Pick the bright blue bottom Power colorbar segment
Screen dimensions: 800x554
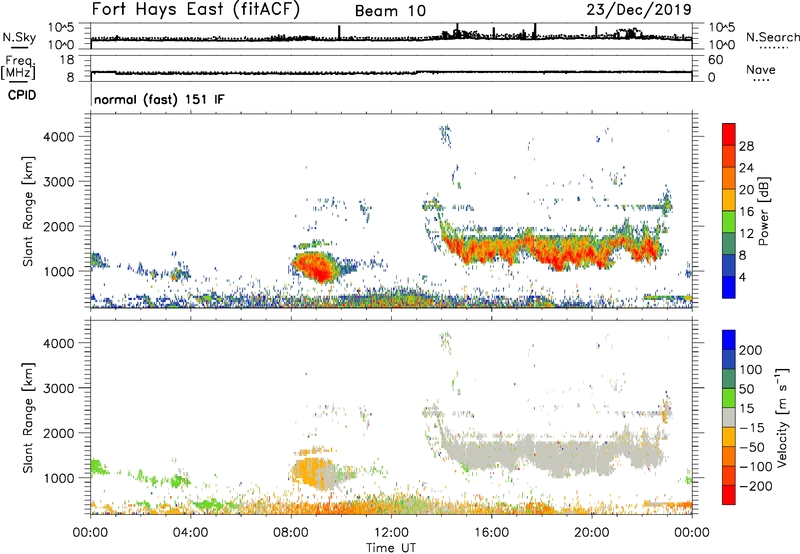click(729, 287)
